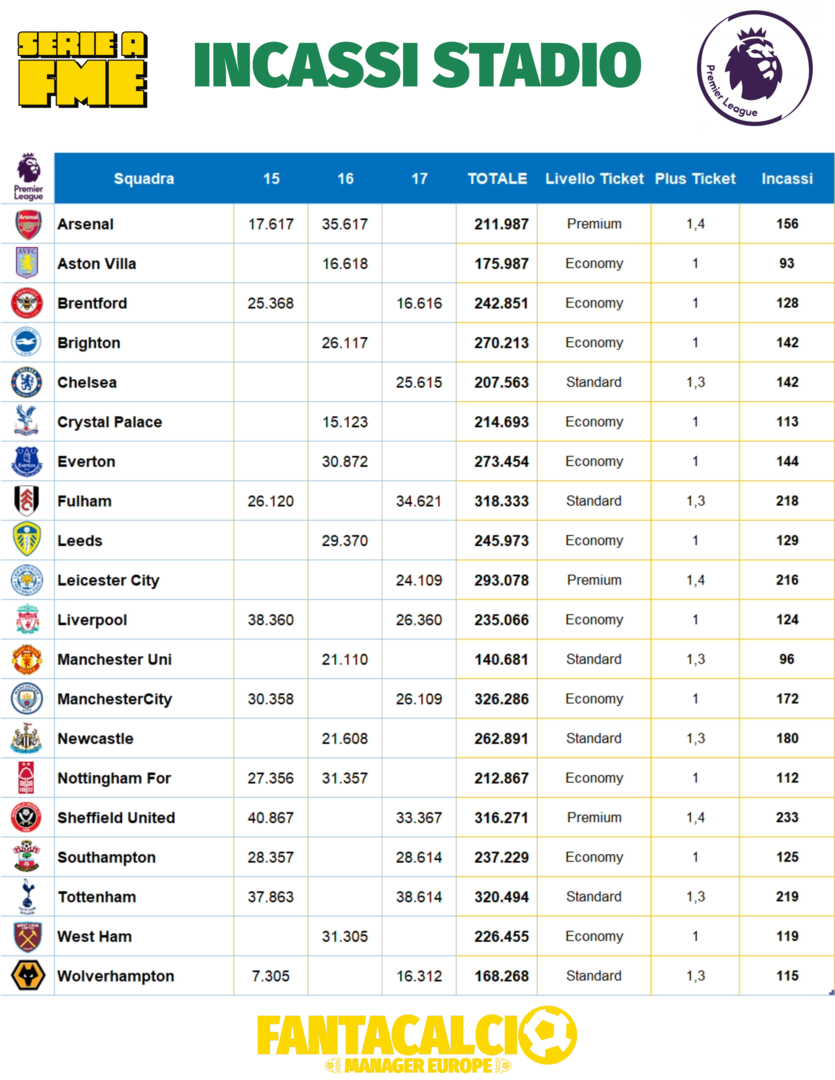Screen dimensions: 835x1080
Task: Click the Everton club crest
Action: coord(27,461)
